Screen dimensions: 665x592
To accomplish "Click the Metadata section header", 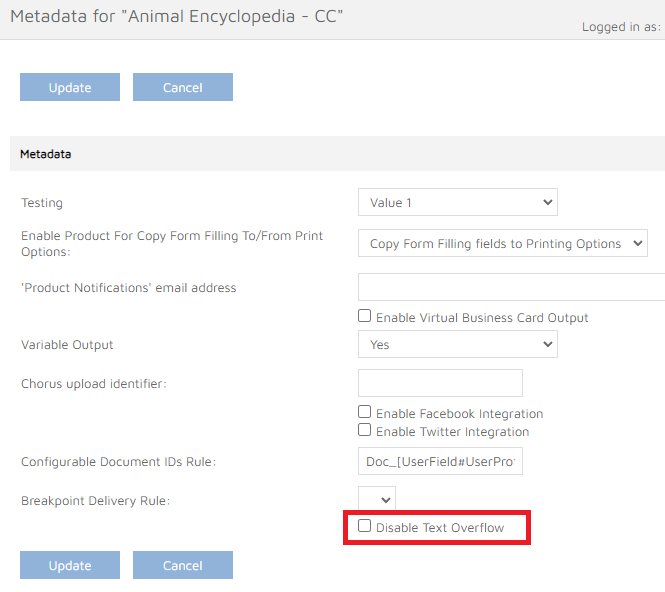I will [x=46, y=154].
